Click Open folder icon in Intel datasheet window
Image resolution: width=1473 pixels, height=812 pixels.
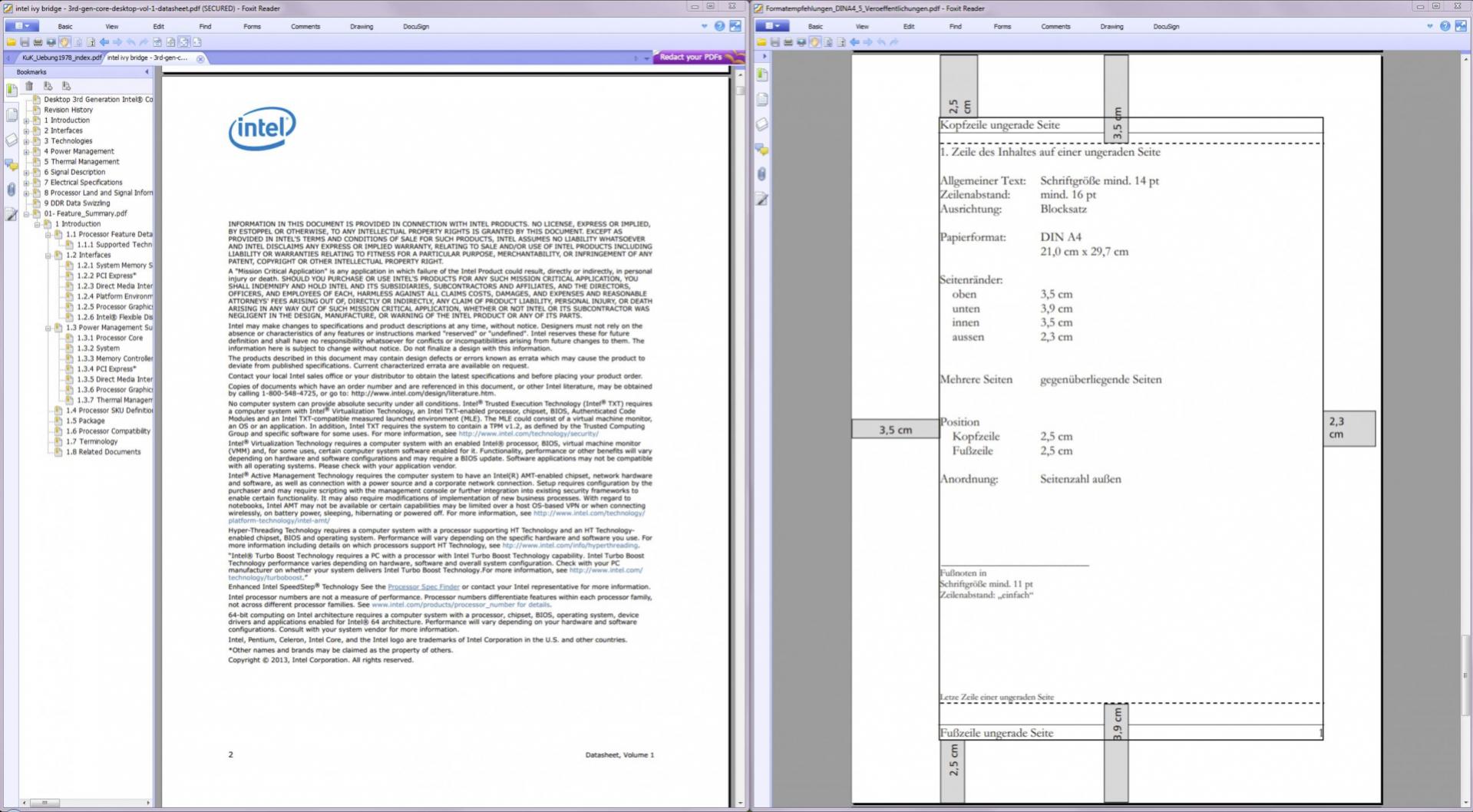point(12,42)
